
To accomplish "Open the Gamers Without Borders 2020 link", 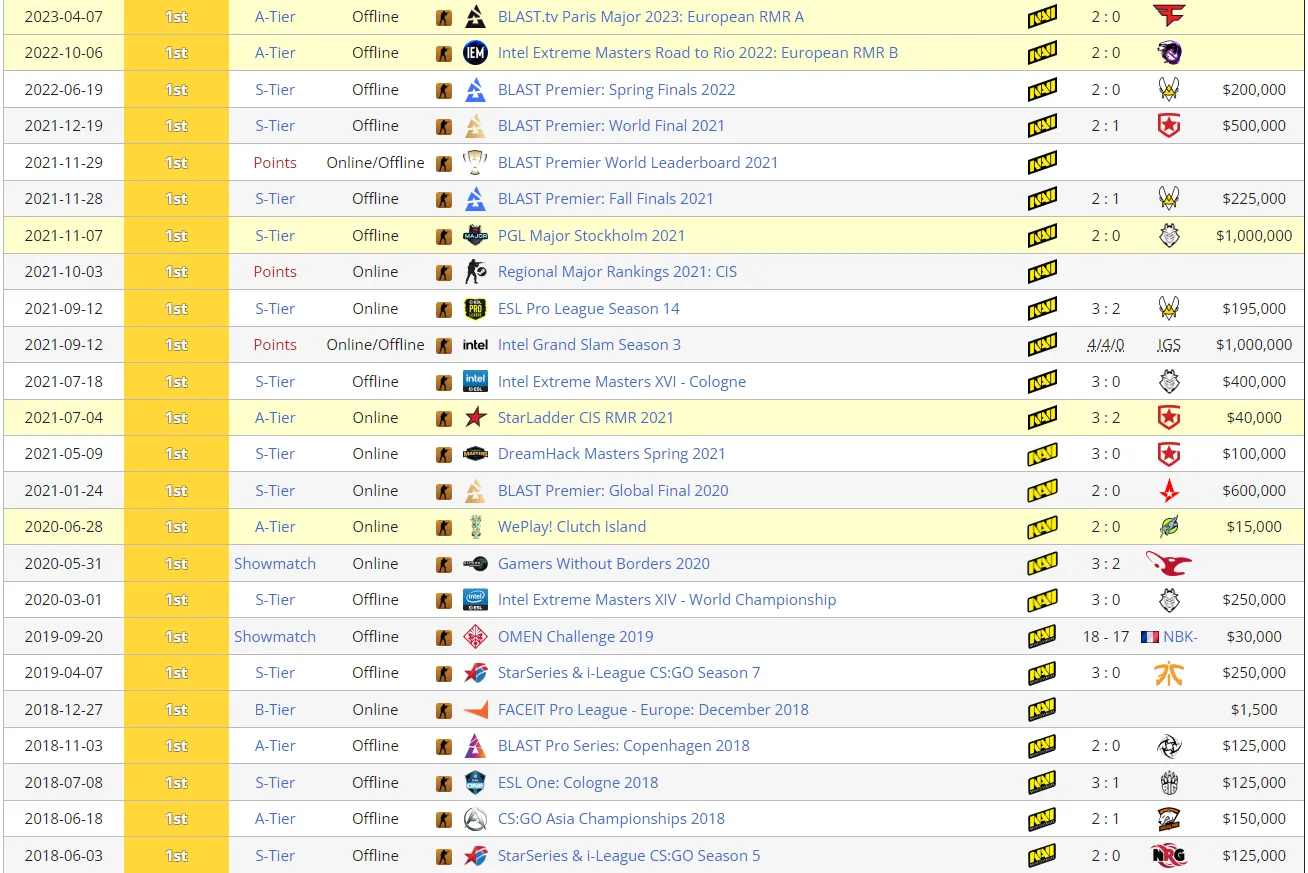I will [604, 563].
